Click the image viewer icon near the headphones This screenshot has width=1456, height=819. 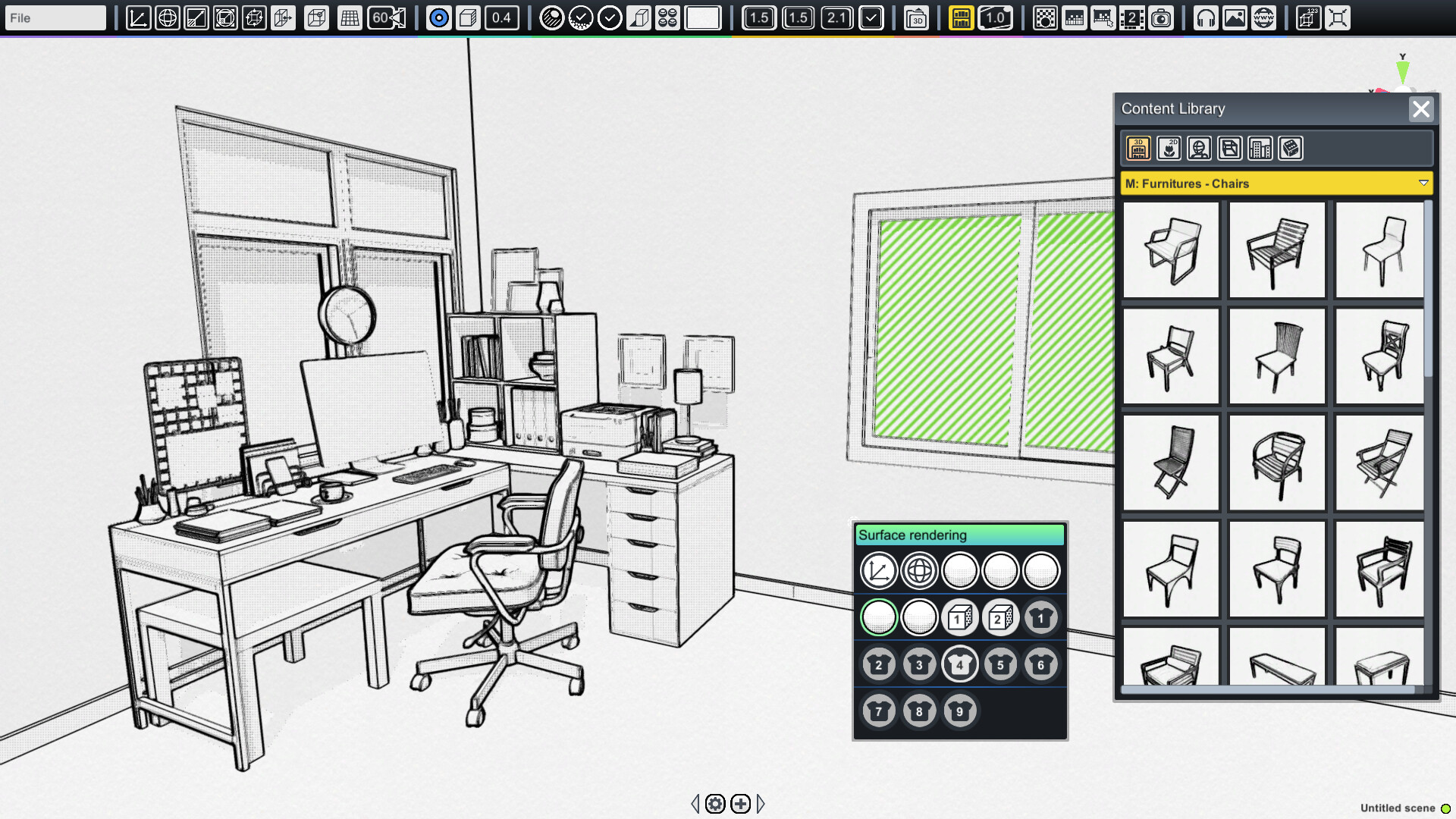(x=1235, y=17)
